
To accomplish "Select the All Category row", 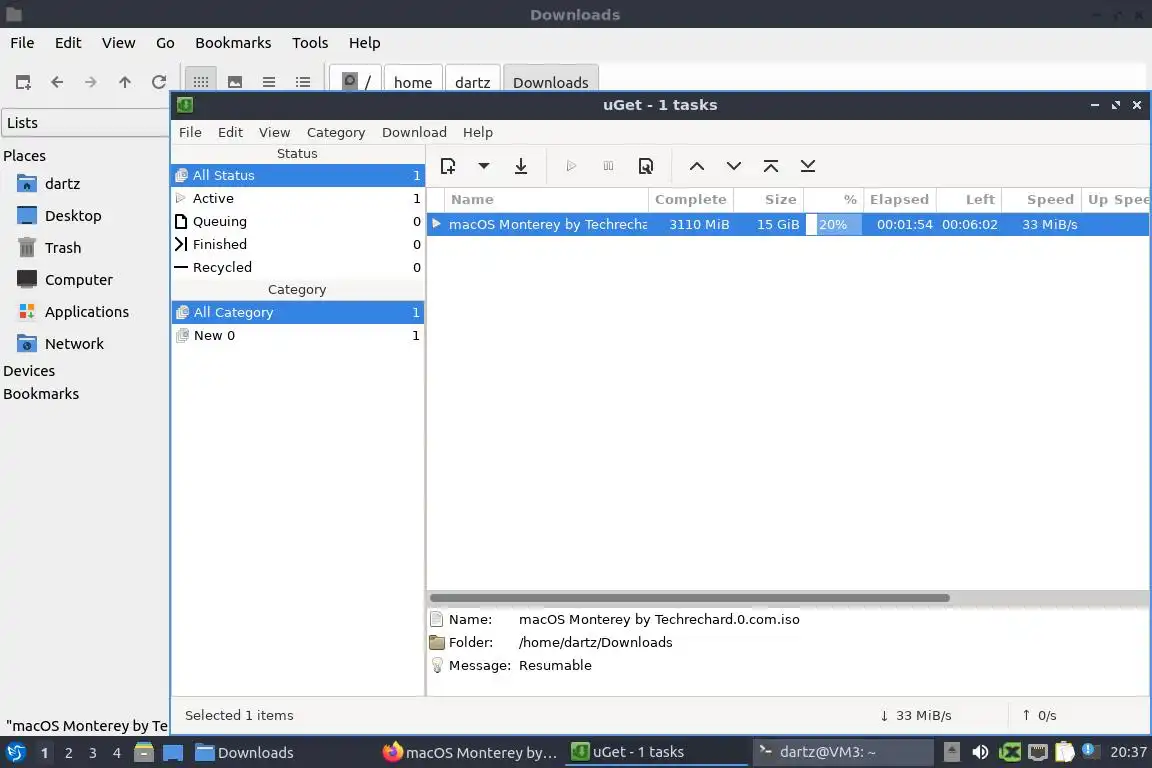I will pos(298,312).
